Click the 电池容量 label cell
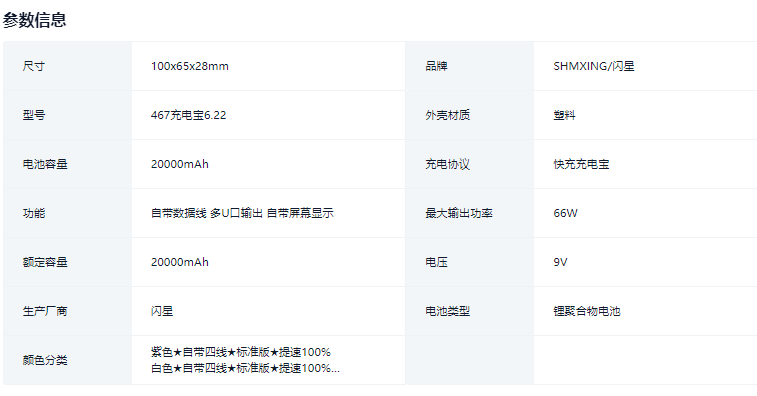The height and width of the screenshot is (396, 757). click(x=67, y=164)
